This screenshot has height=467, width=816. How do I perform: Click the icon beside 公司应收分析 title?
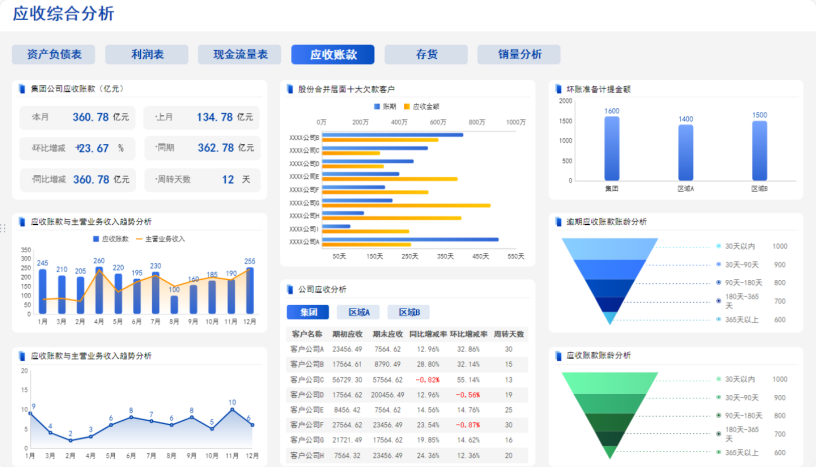(289, 289)
